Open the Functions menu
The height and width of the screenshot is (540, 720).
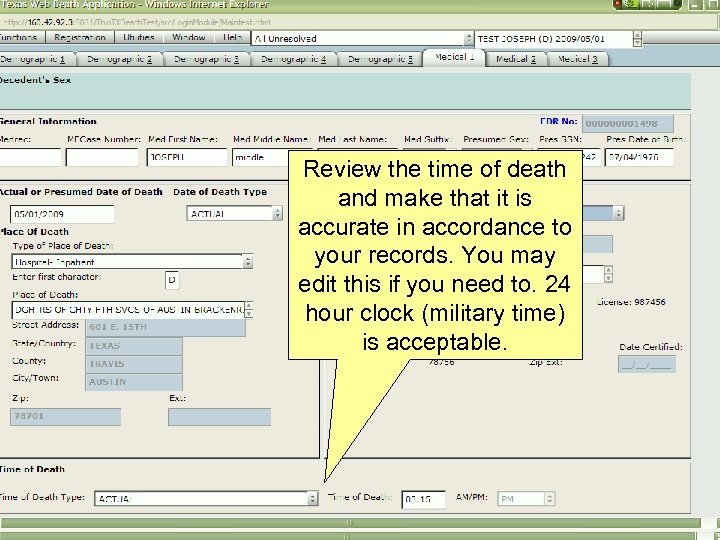tap(20, 37)
